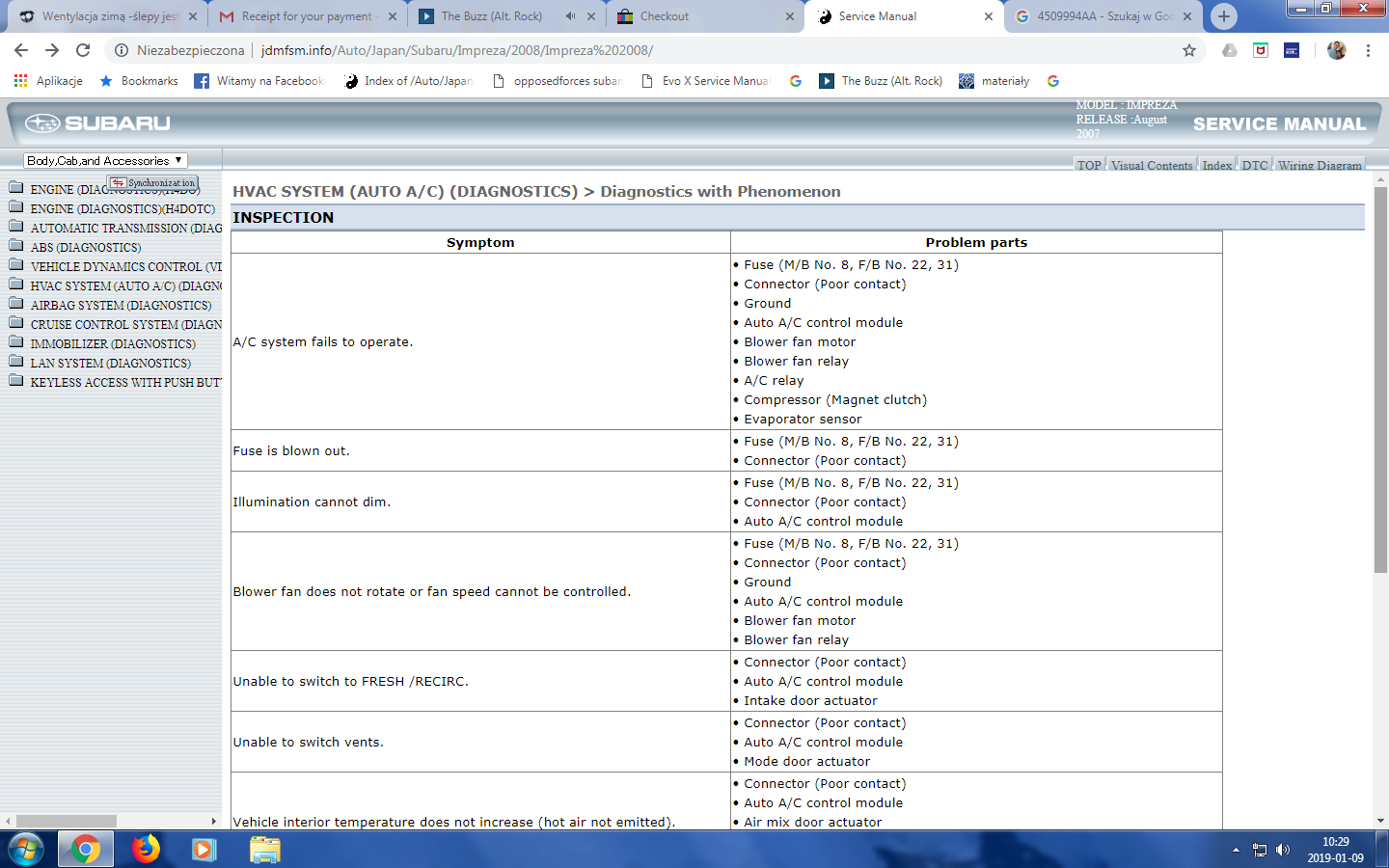Screen dimensions: 1389x868
Task: Click the Subaru logo in the header
Action: point(97,123)
